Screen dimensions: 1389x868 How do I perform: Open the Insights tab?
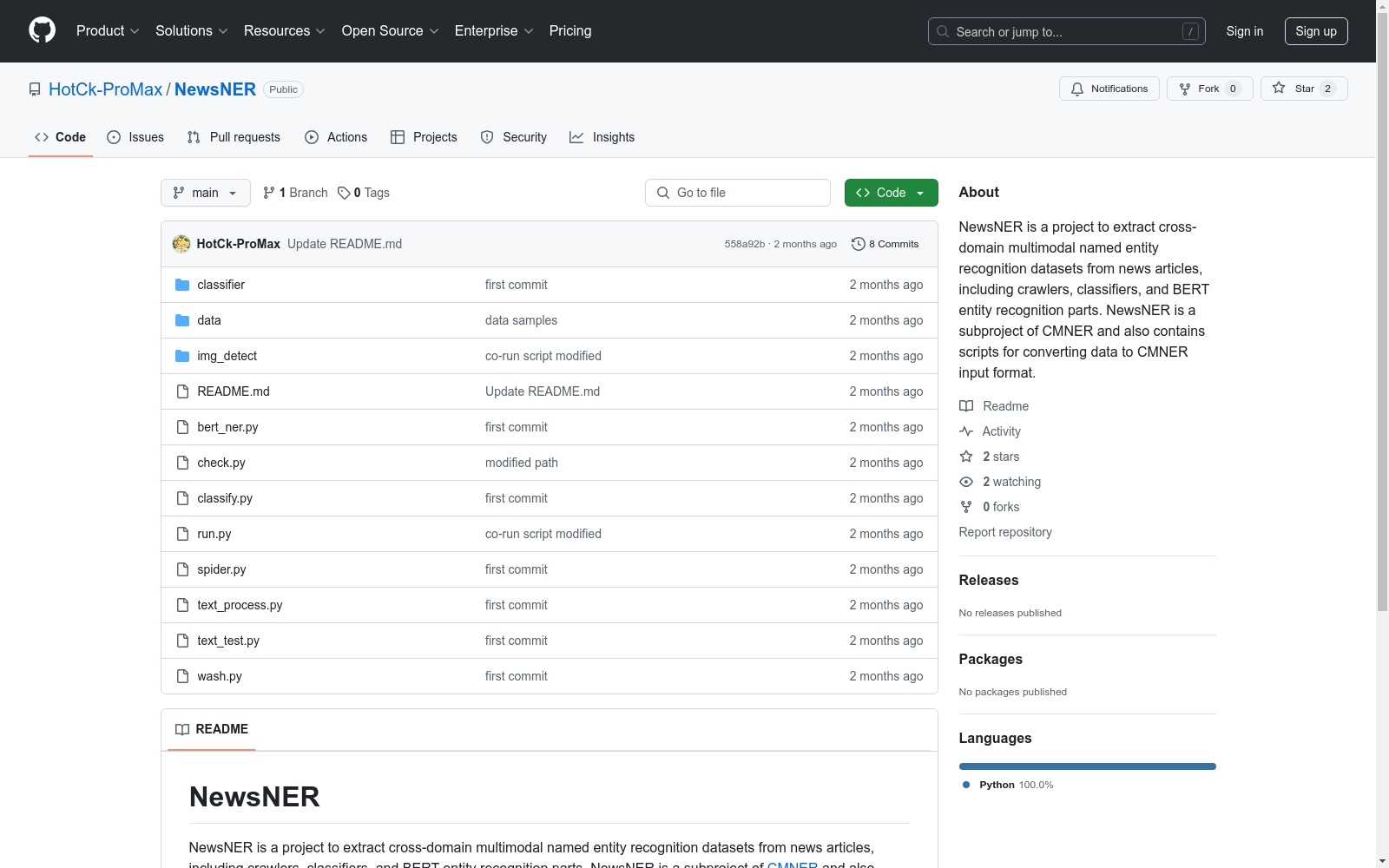click(x=602, y=137)
